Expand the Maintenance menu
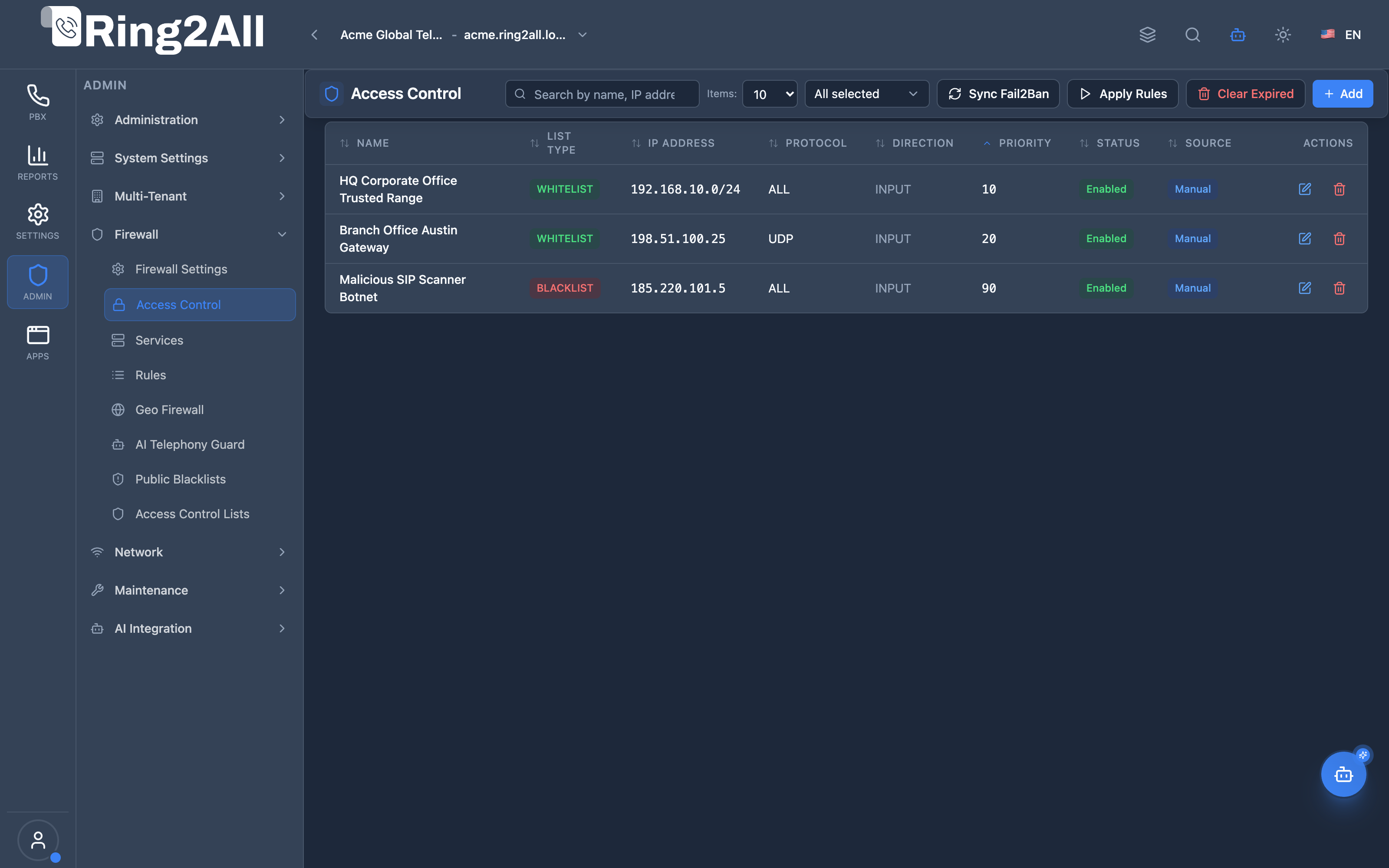Screen dimensions: 1389x868 point(188,590)
